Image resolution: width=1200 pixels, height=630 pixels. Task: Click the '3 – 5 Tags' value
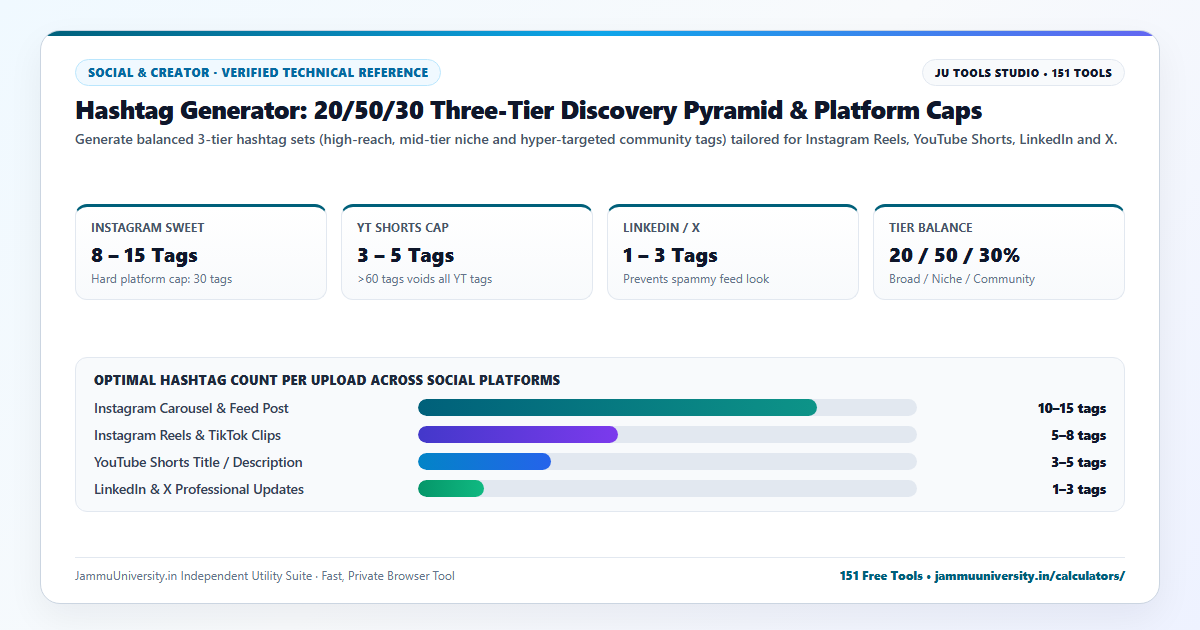coord(405,255)
